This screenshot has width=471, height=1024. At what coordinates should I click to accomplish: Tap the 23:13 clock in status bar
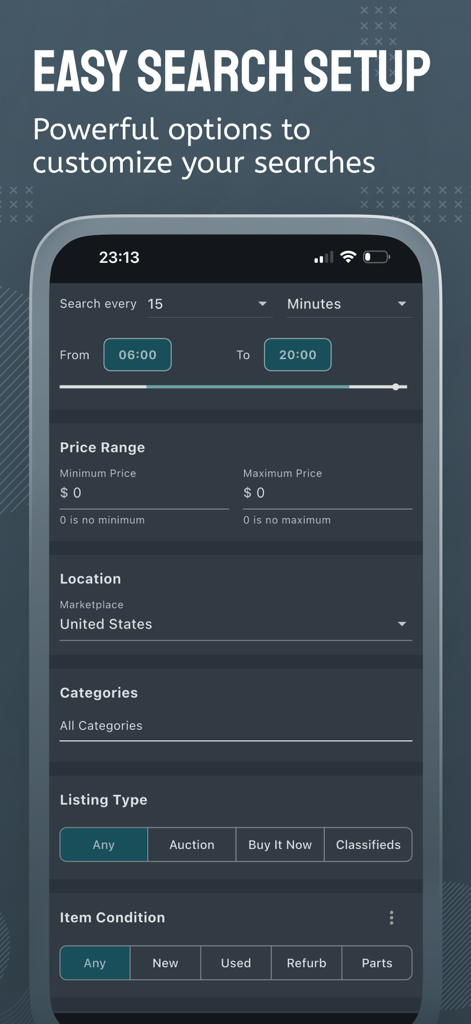pos(119,257)
